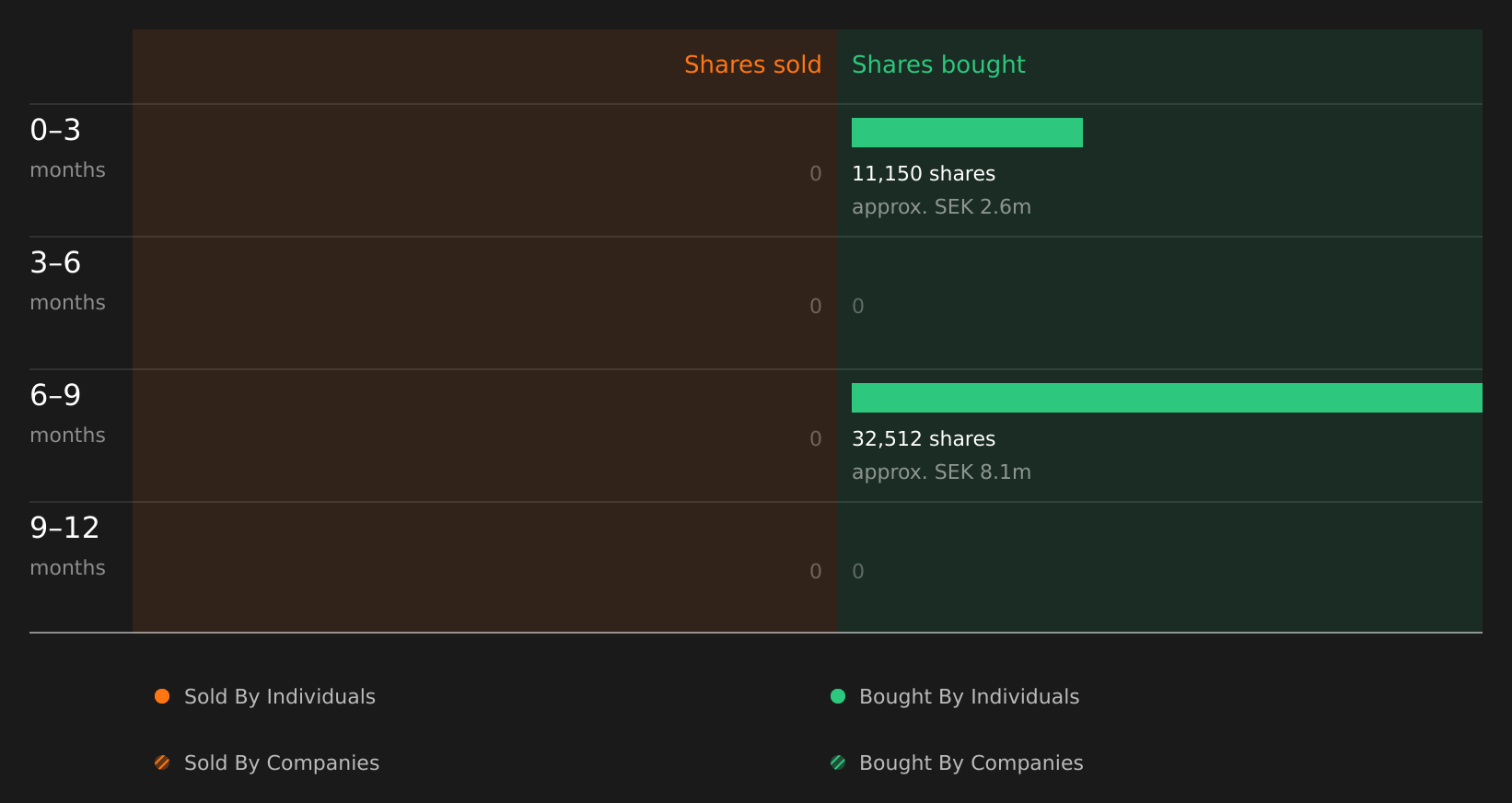
Task: Click the Shares sold column header
Action: click(x=752, y=64)
